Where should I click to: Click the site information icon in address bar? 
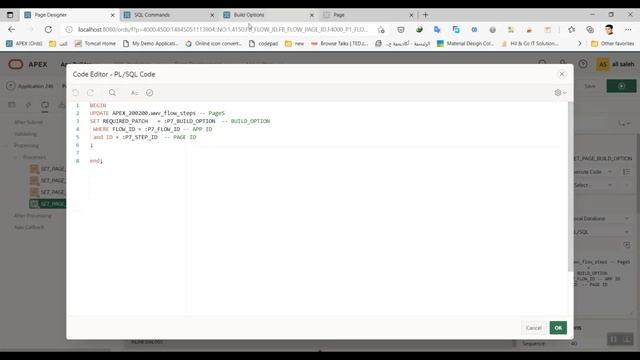tap(69, 29)
